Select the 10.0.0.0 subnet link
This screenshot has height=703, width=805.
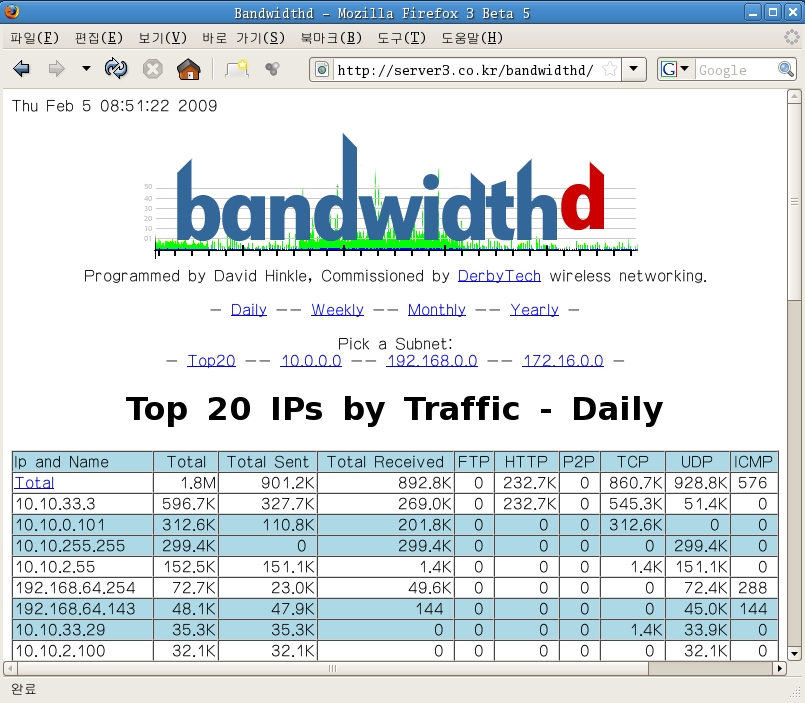point(311,360)
